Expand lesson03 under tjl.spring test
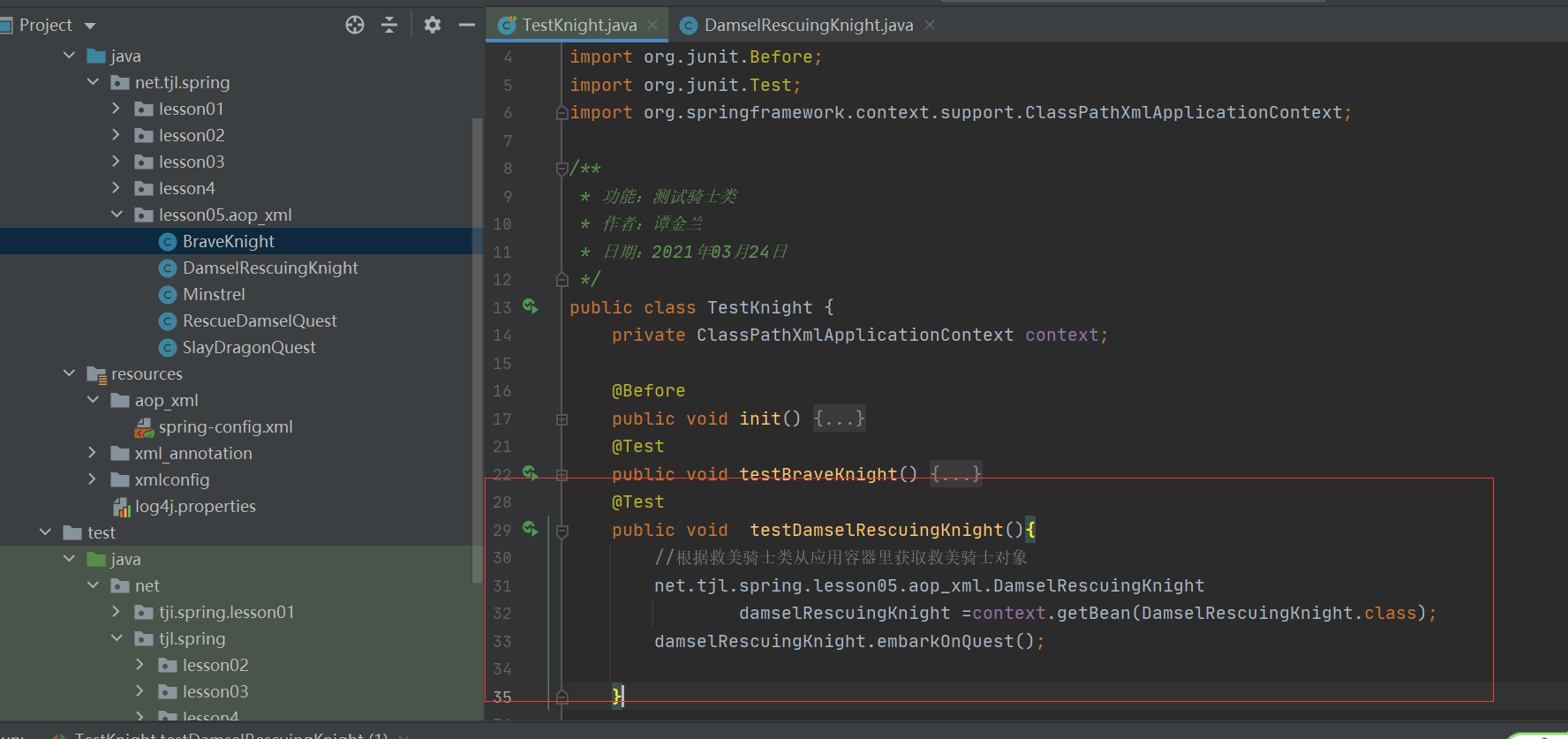This screenshot has width=1568, height=739. click(139, 691)
